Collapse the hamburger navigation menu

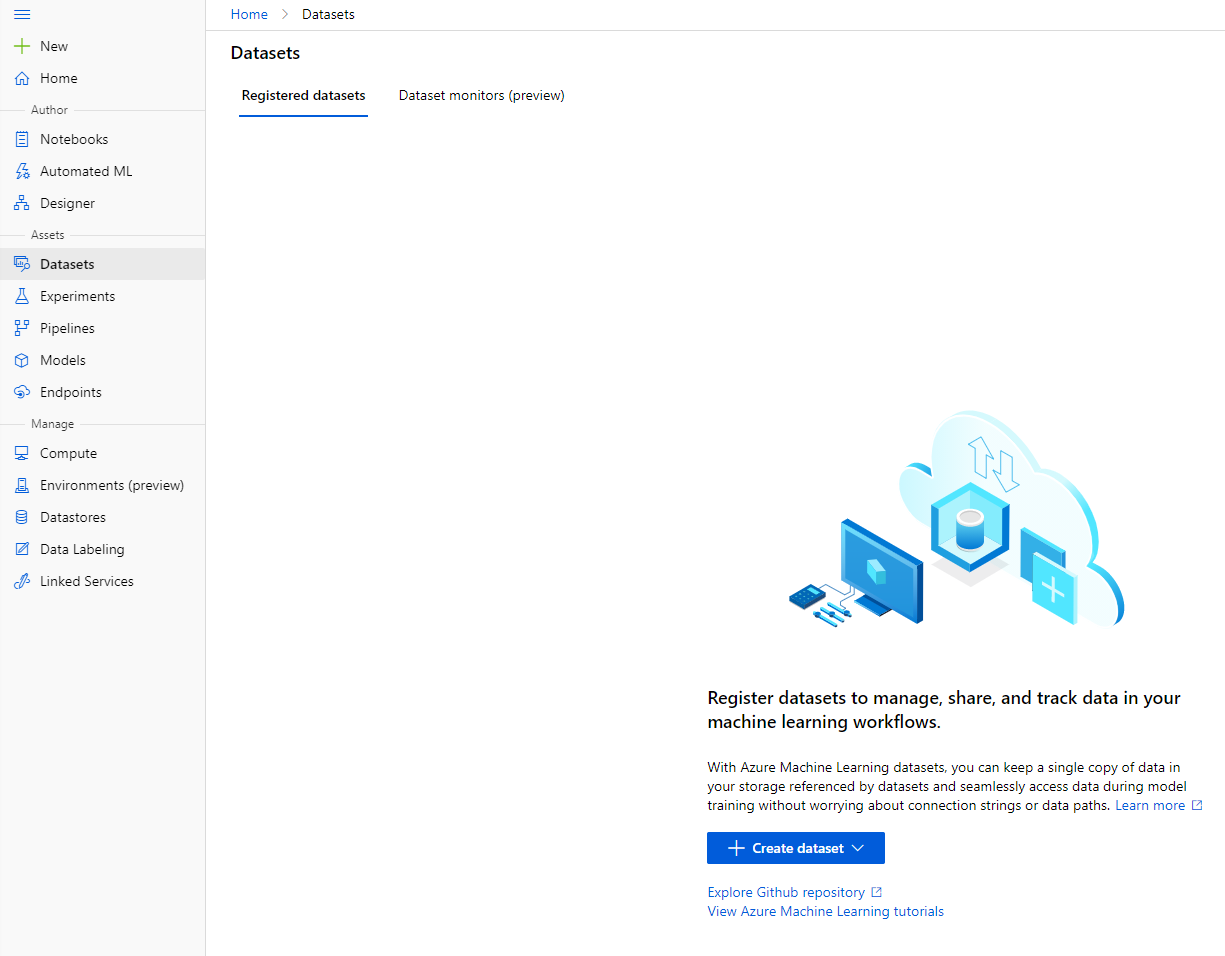click(x=22, y=15)
